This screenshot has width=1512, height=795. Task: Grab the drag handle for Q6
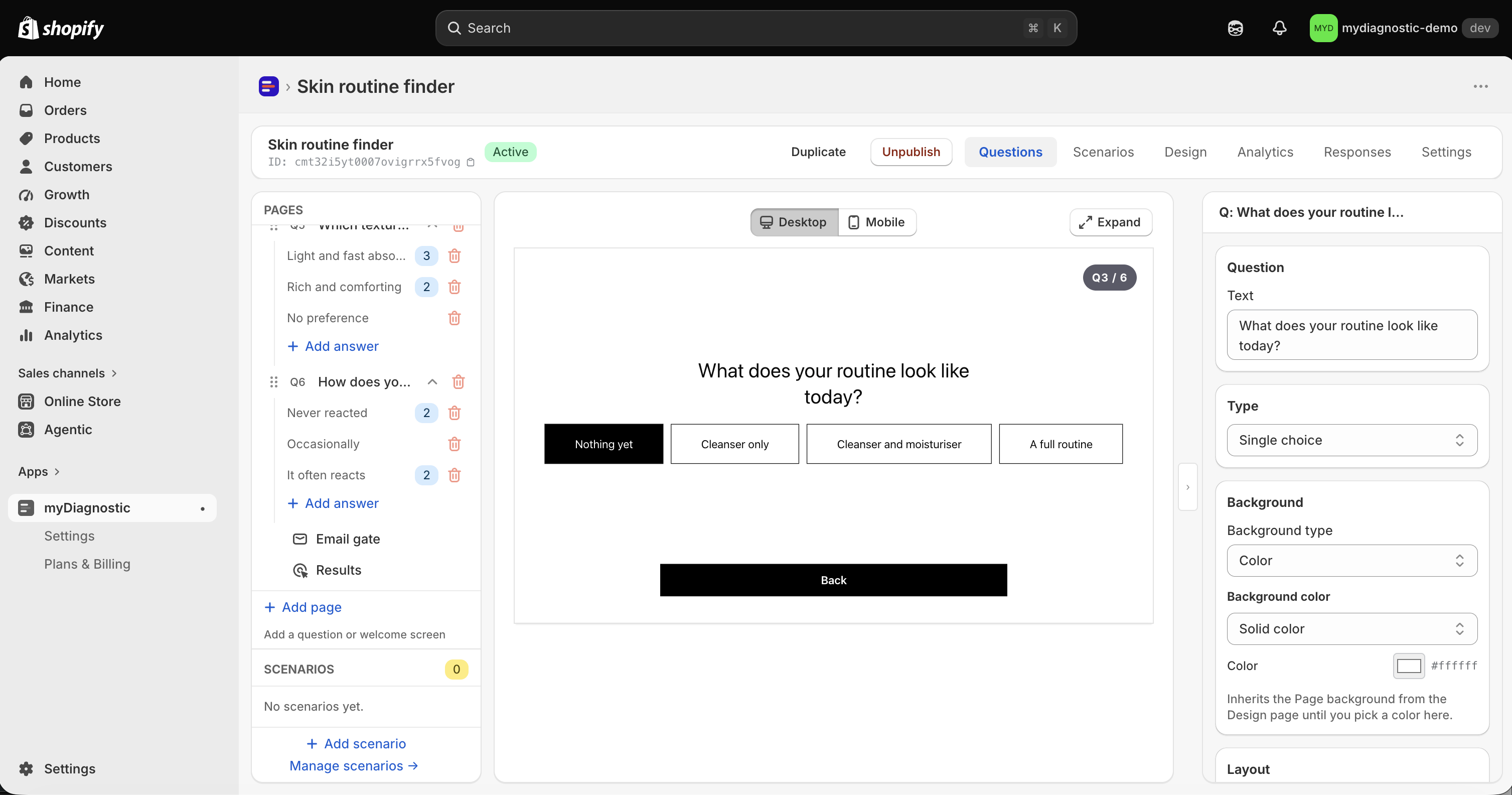pos(273,382)
